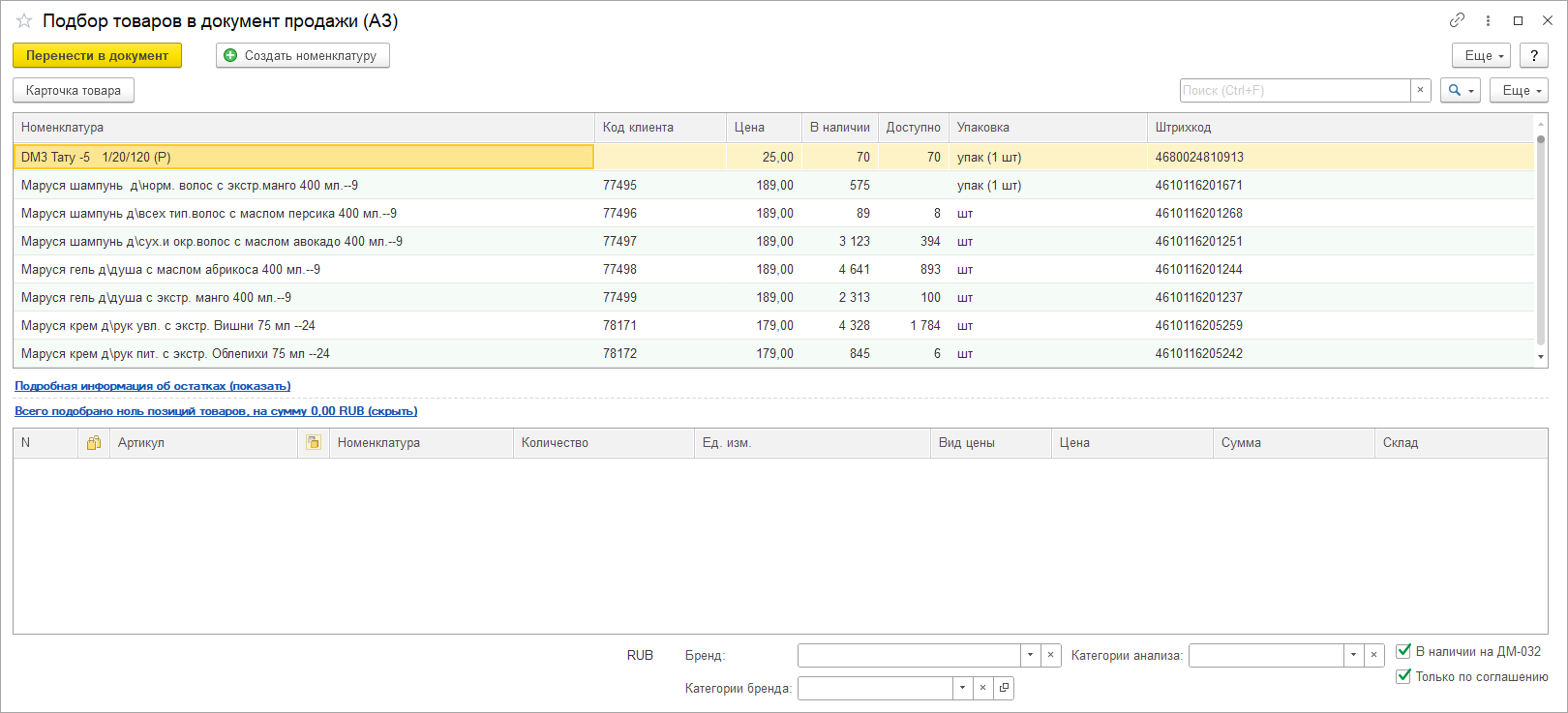1568x713 pixels.
Task: Clear the Бренд field with X
Action: pos(1050,655)
